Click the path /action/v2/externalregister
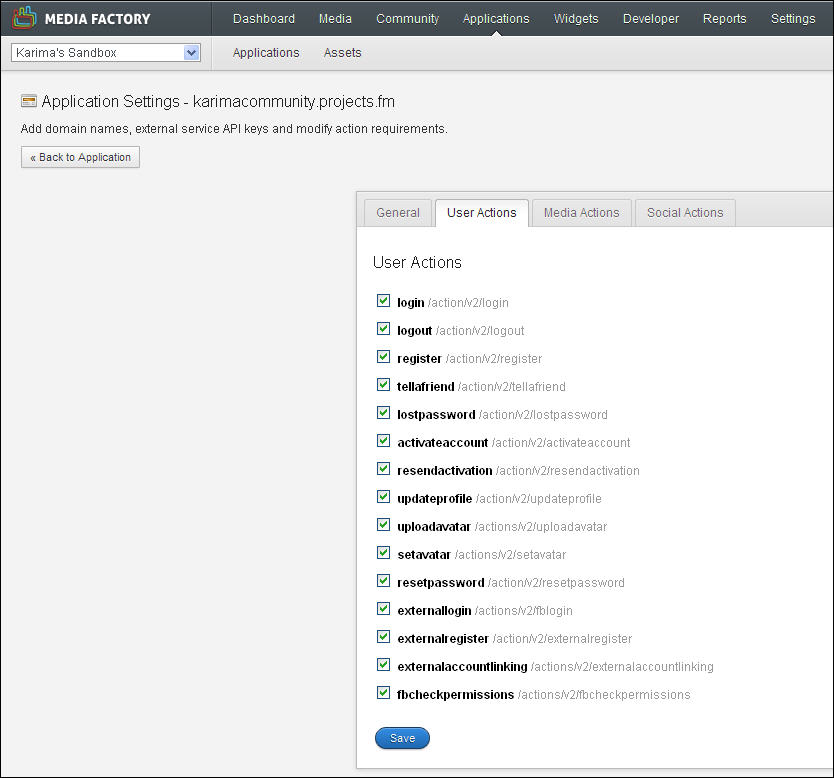 (x=562, y=639)
